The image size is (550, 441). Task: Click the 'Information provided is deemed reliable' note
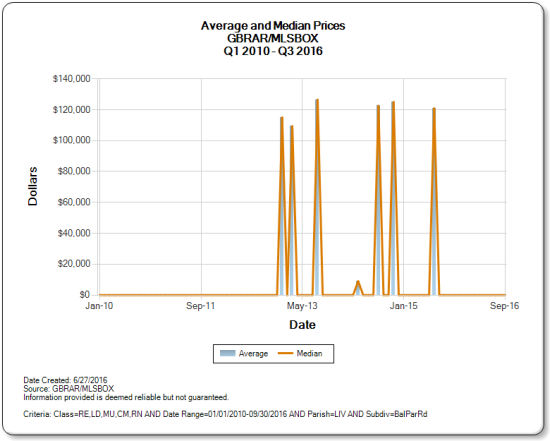(126, 397)
